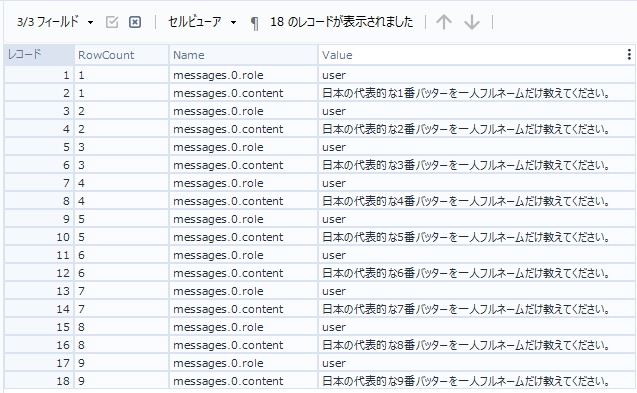The width and height of the screenshot is (637, 393).
Task: Click the up arrow previous record icon
Action: [444, 22]
